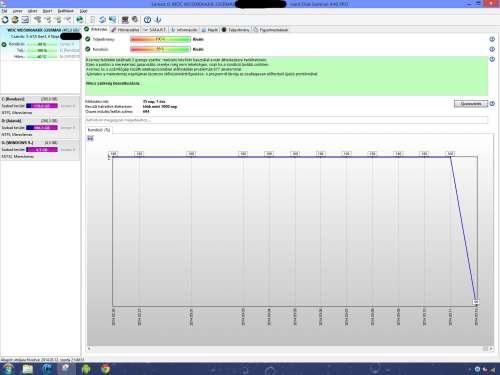Click help icon beside the green description box

[x=492, y=59]
